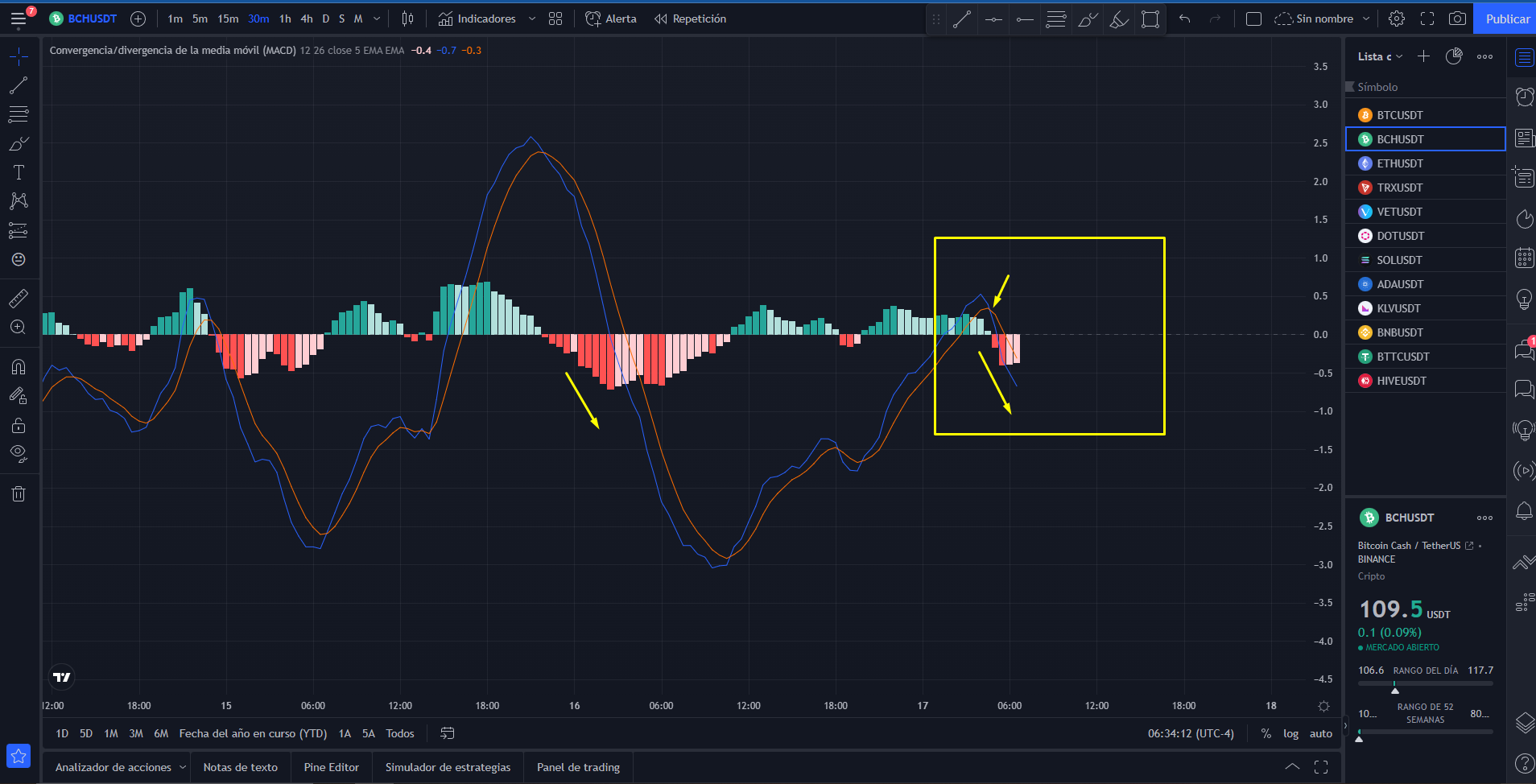Toggle magnet mode for drawings
Image resolution: width=1536 pixels, height=784 pixels.
click(x=19, y=367)
